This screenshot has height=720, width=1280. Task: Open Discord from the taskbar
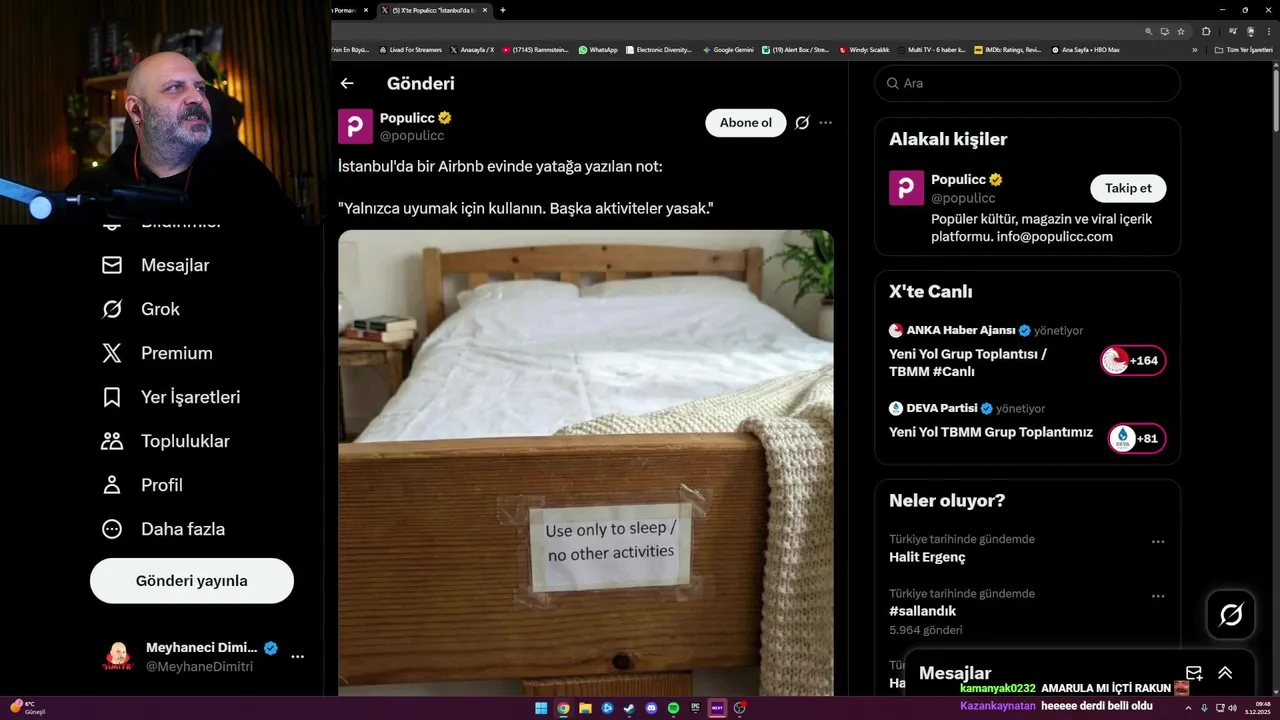pos(651,708)
